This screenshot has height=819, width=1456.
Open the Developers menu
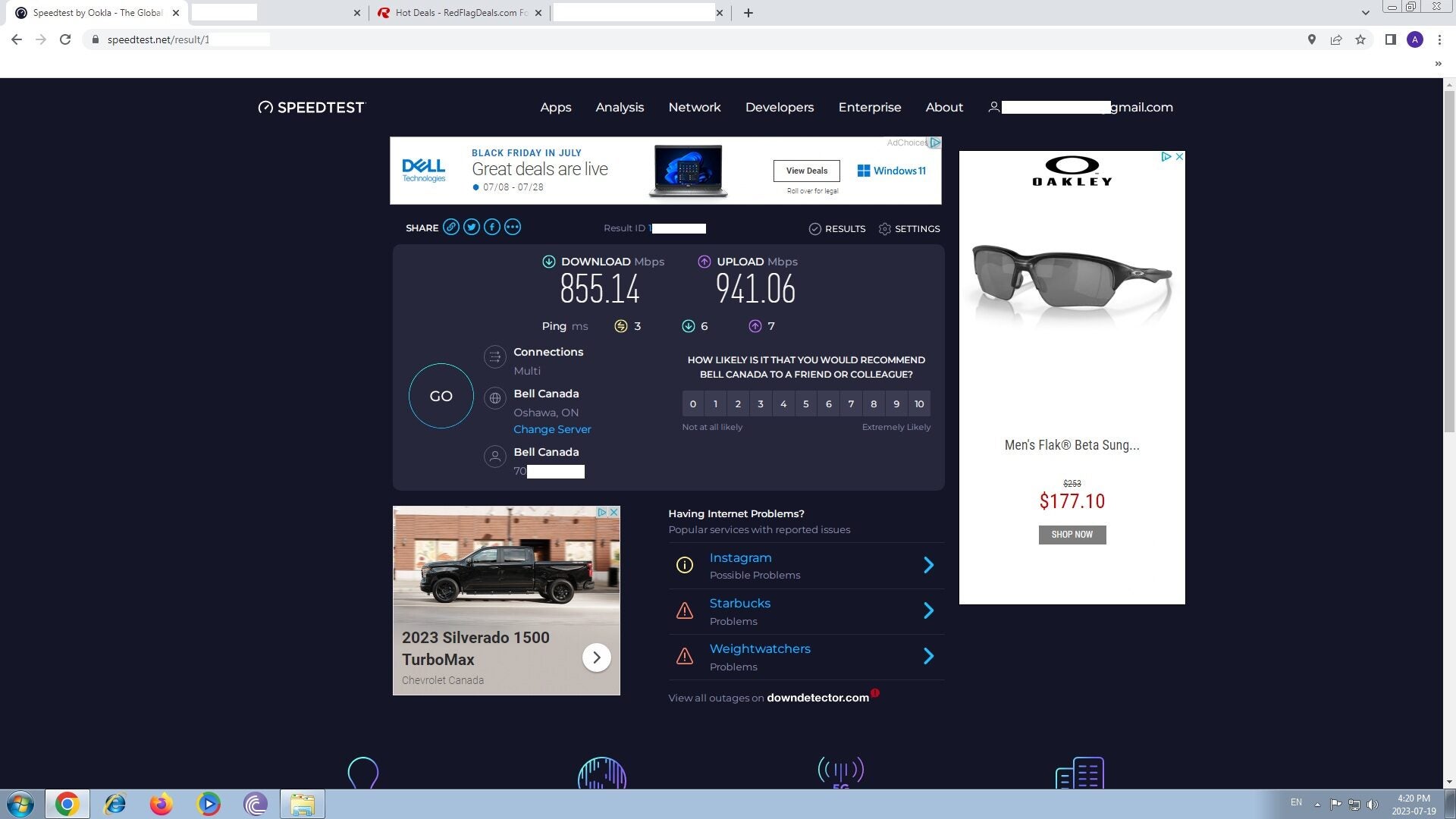(x=780, y=108)
